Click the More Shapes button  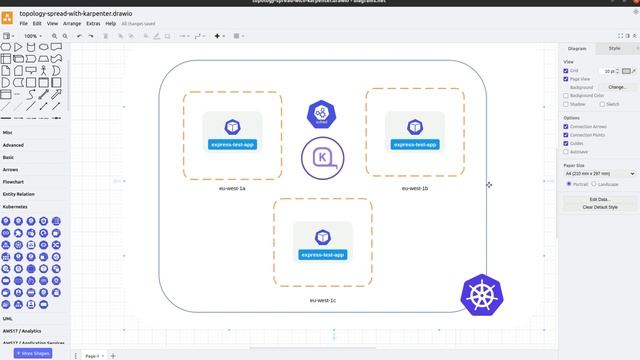[33, 353]
